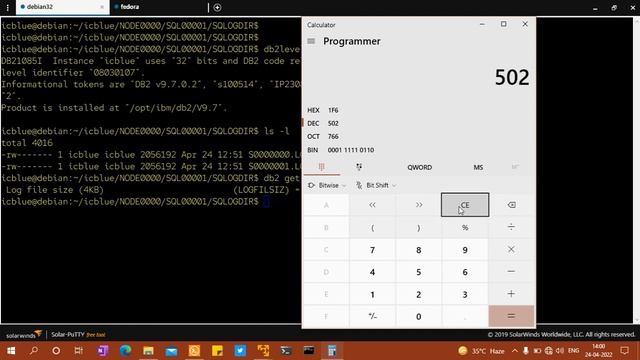The image size is (640, 360).
Task: Click the backspace delete icon key
Action: click(511, 205)
